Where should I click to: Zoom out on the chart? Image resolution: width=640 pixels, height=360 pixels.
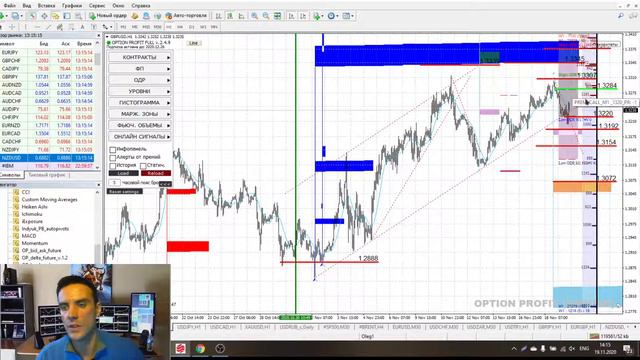266,16
